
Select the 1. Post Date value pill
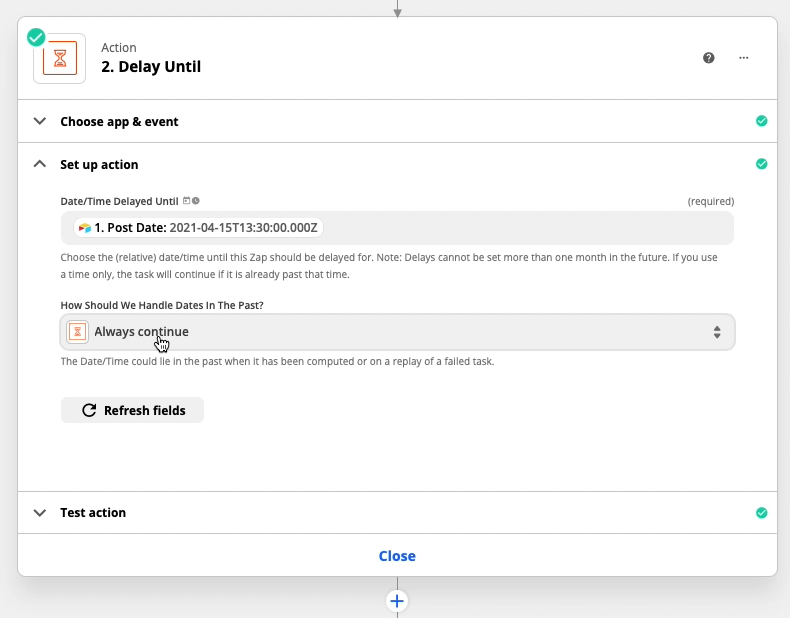point(198,228)
